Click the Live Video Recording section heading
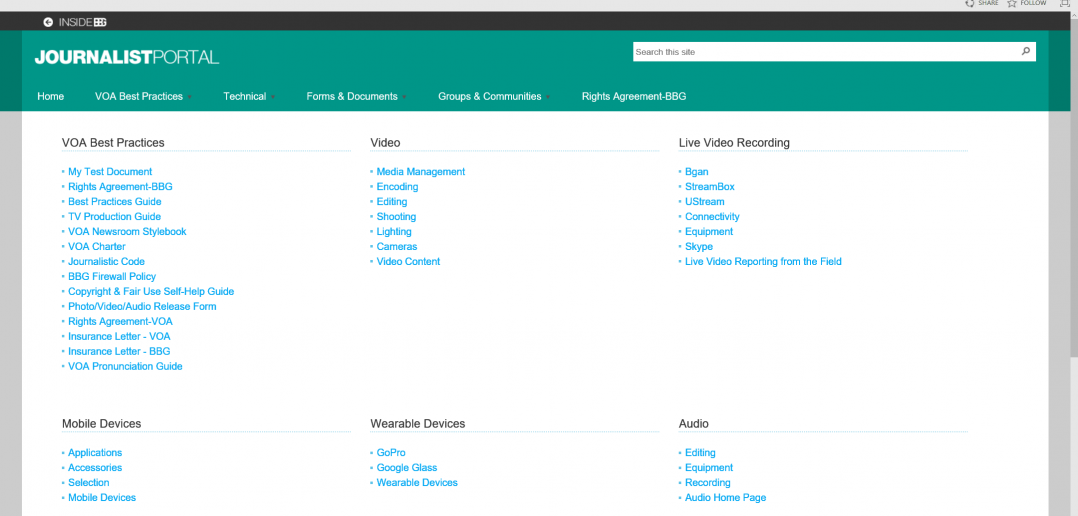The width and height of the screenshot is (1078, 516). tap(734, 143)
